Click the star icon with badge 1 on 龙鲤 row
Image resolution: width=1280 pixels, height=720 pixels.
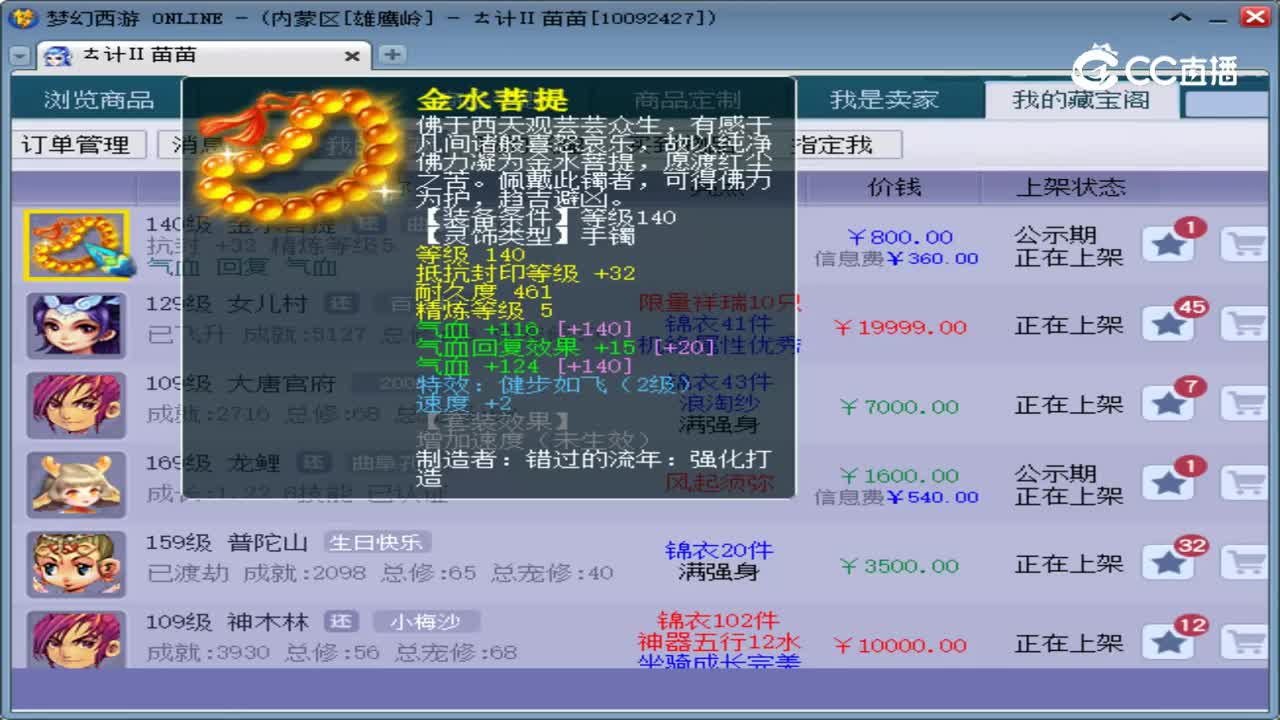pyautogui.click(x=1168, y=483)
